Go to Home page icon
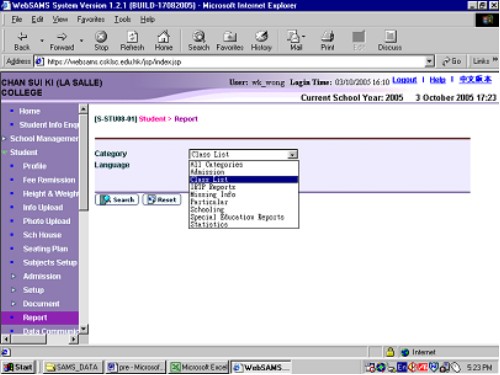 pos(163,36)
